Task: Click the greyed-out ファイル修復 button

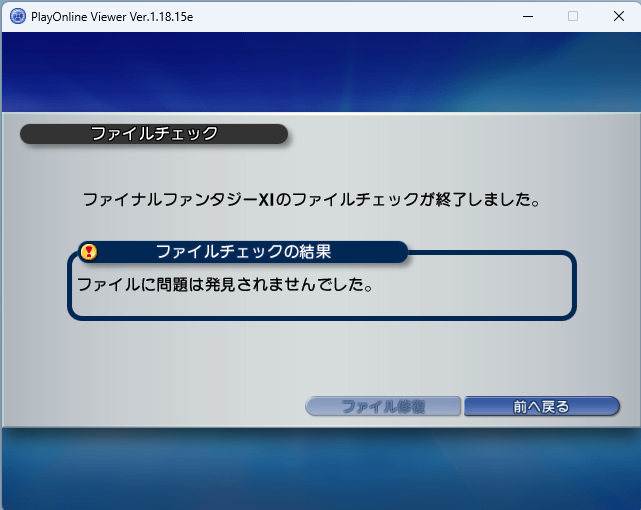Action: pos(383,406)
